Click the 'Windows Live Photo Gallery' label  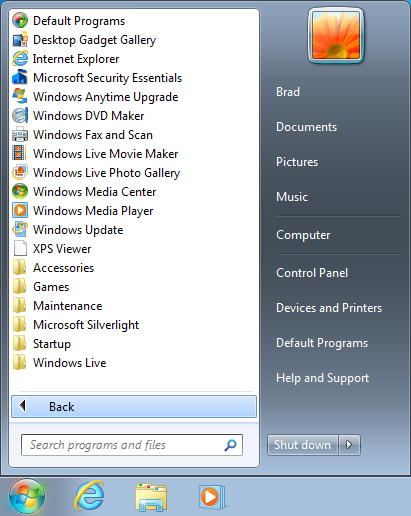[x=106, y=173]
